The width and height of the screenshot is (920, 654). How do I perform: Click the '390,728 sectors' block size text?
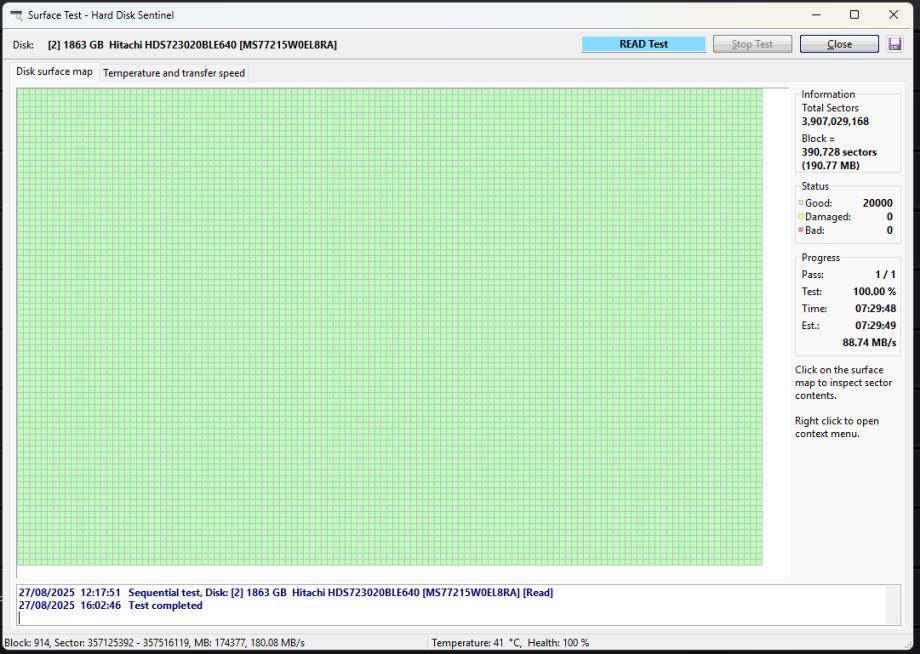839,152
